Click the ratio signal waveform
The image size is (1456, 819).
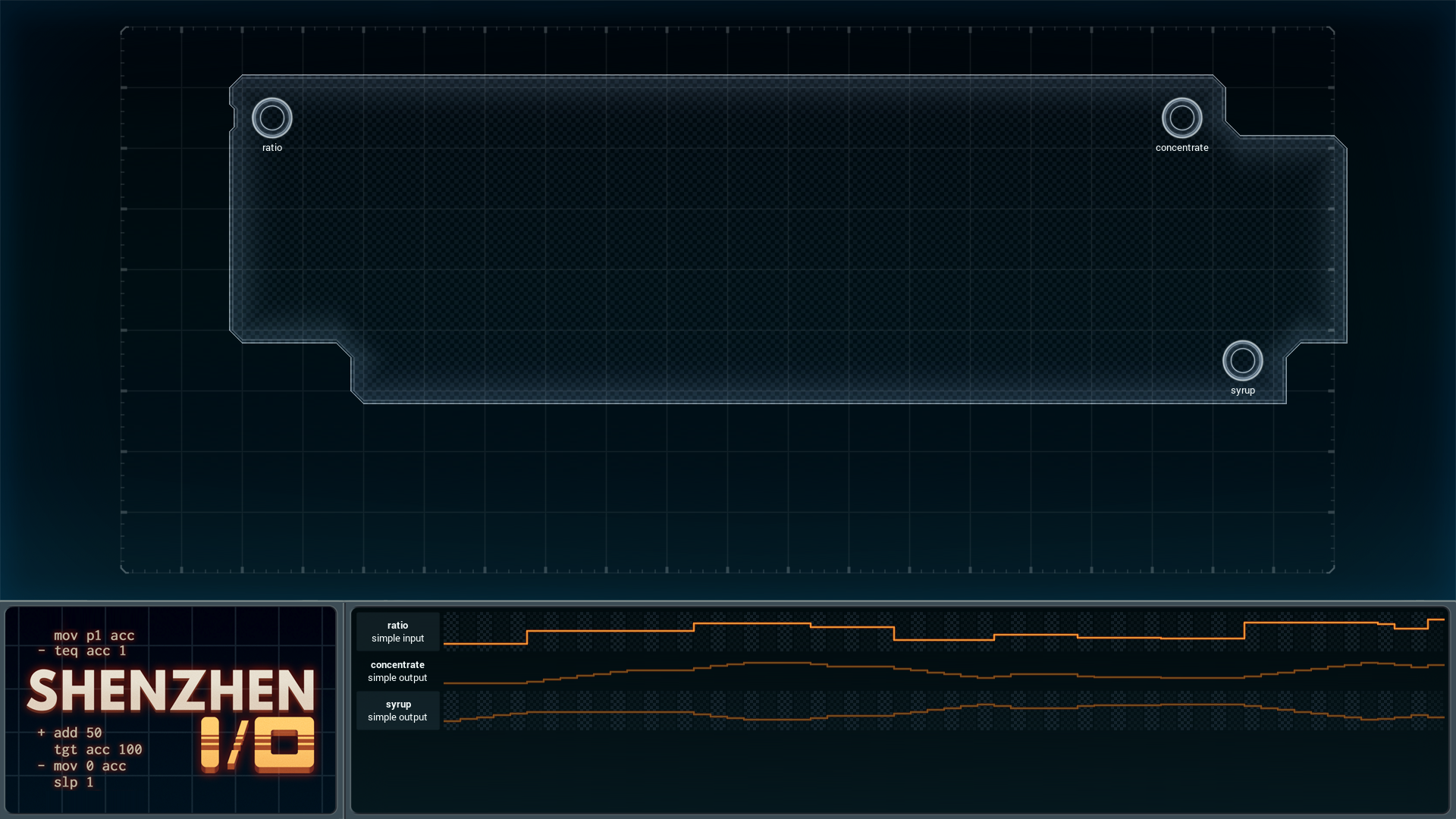tap(944, 632)
